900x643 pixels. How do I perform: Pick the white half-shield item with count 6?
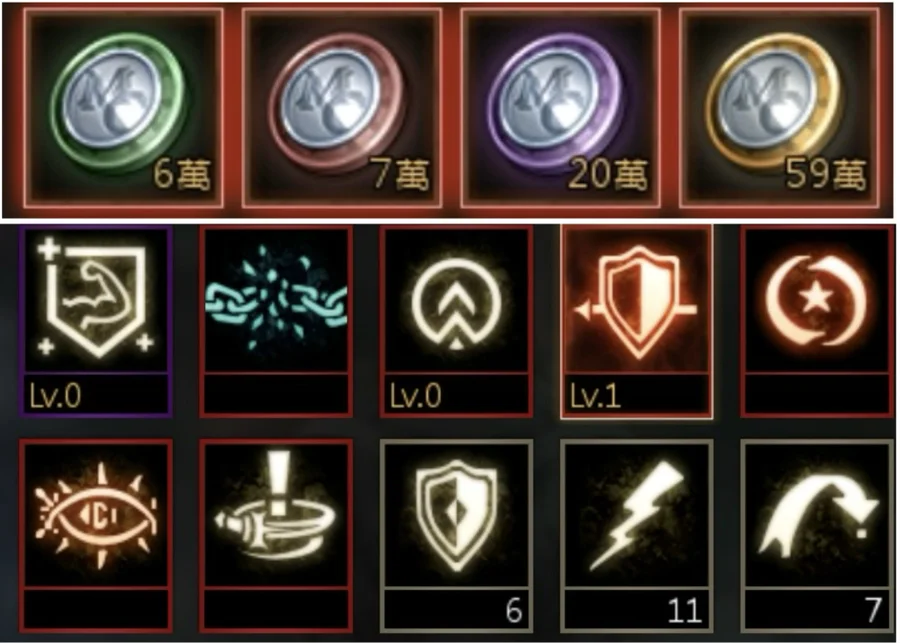[456, 535]
